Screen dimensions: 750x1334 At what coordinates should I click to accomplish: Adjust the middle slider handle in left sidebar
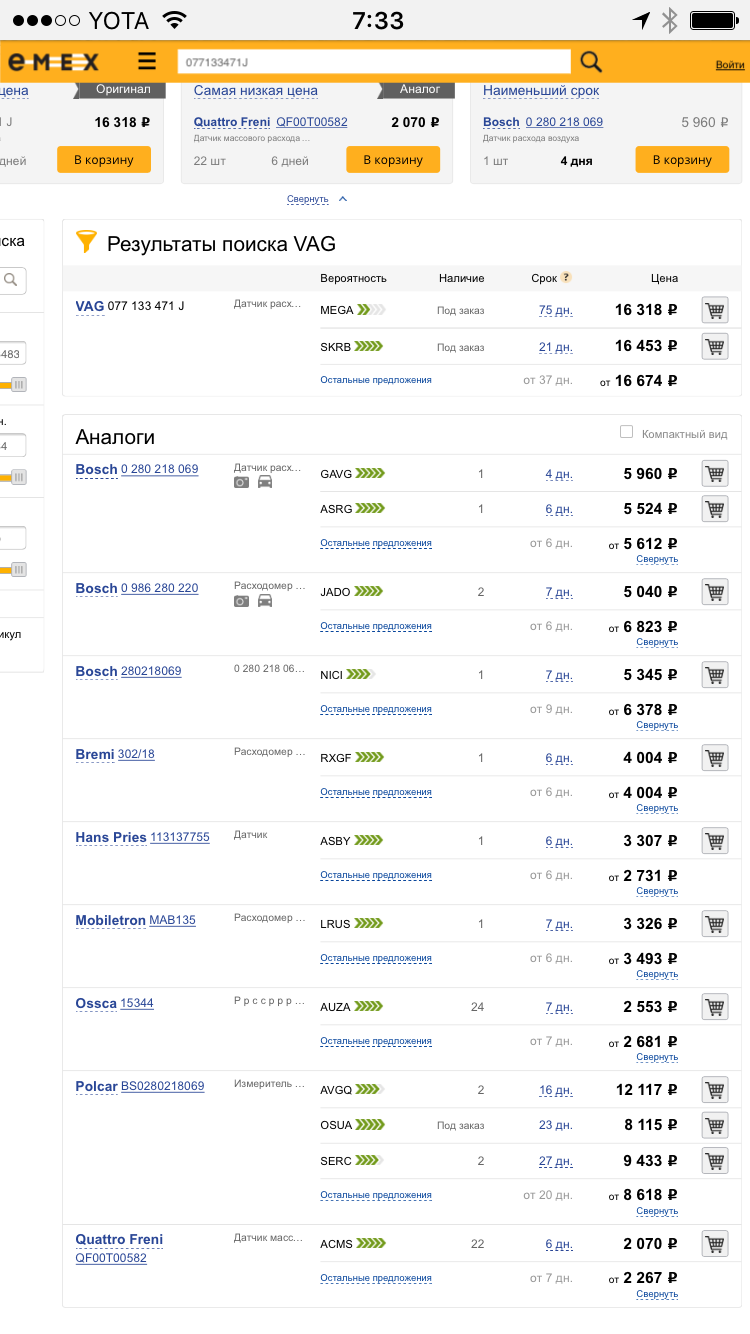[x=18, y=477]
